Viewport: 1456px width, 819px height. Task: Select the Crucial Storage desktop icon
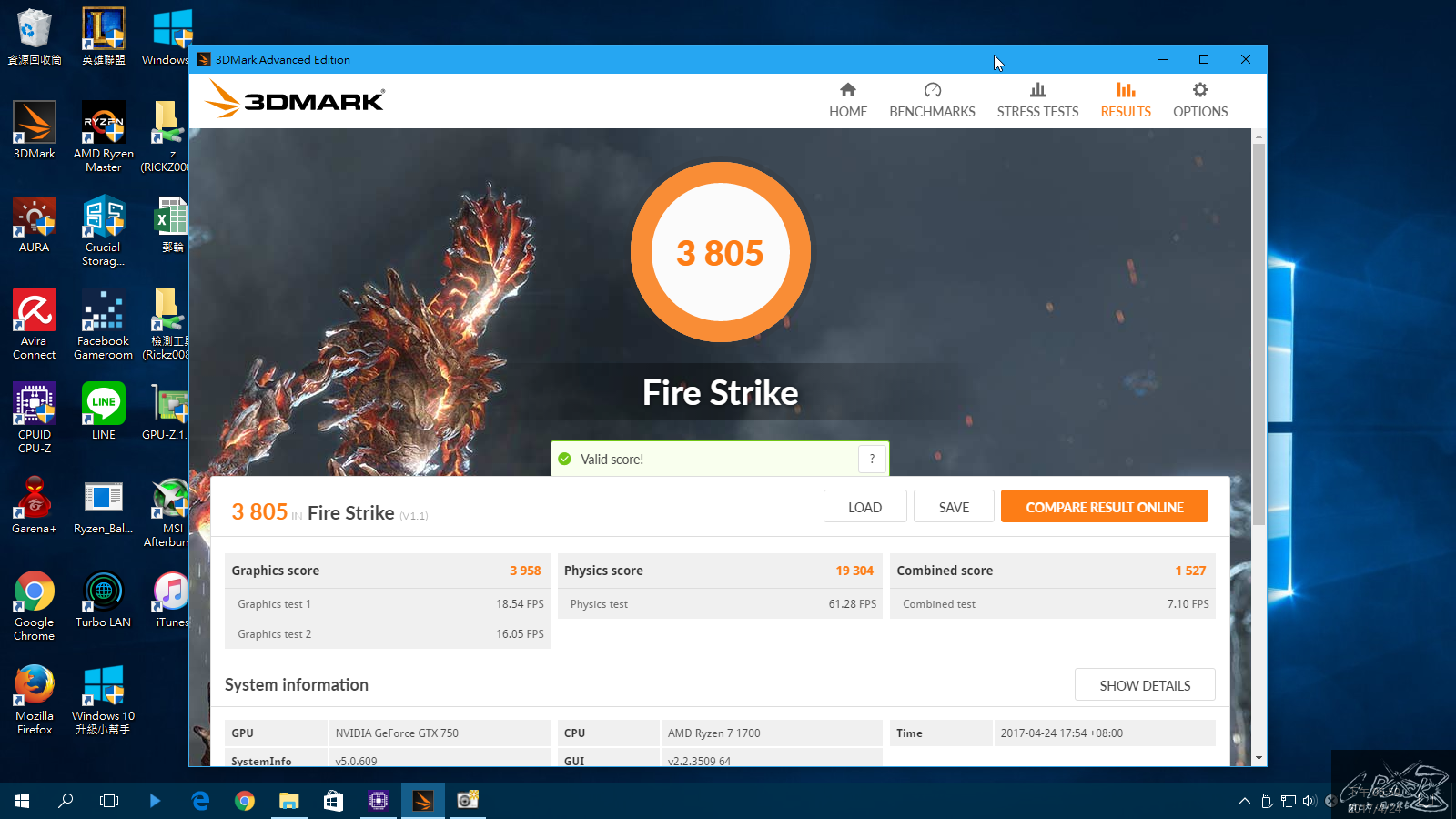click(x=104, y=230)
